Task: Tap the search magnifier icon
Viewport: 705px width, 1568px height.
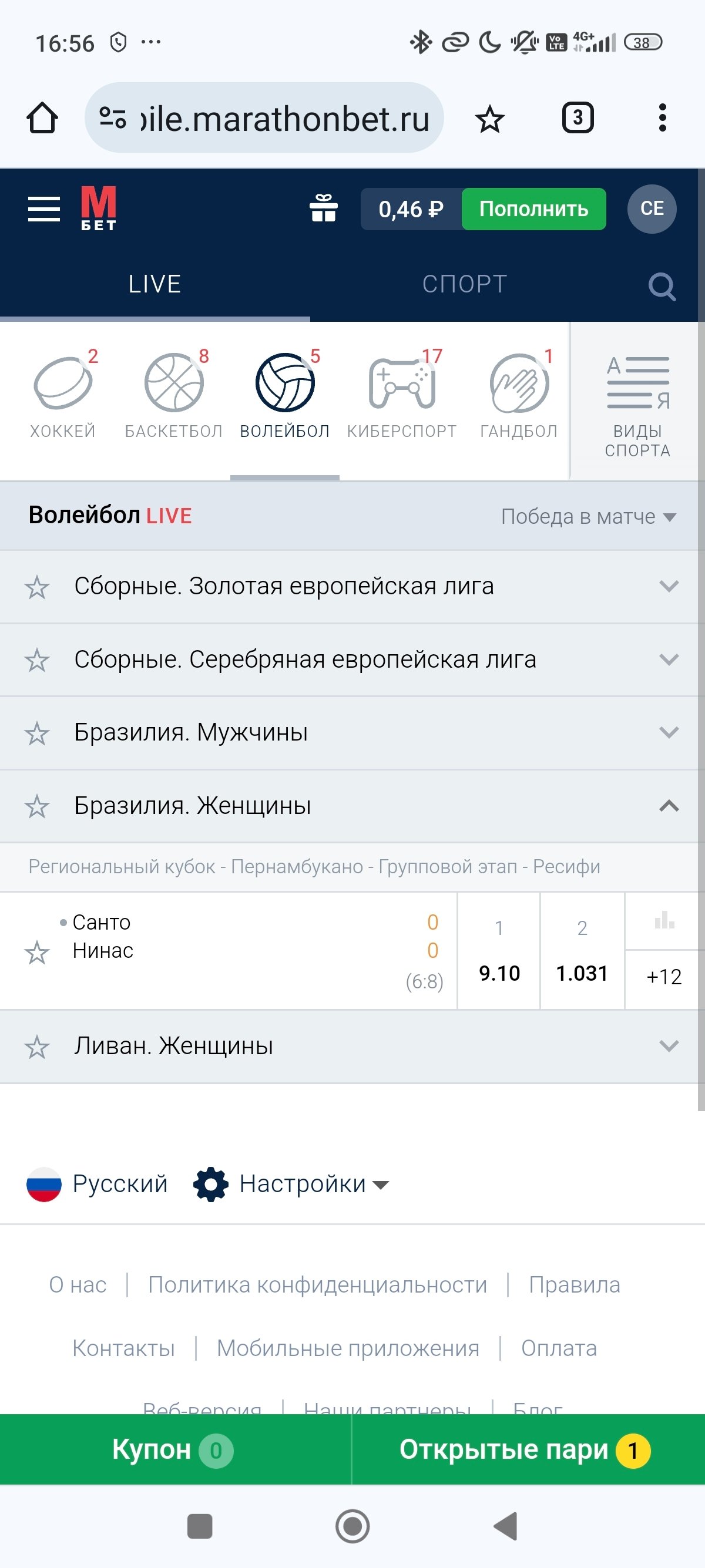Action: coord(662,285)
